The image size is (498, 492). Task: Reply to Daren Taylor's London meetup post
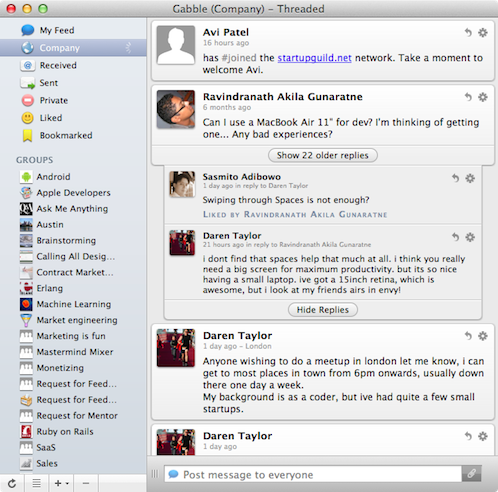tap(468, 336)
